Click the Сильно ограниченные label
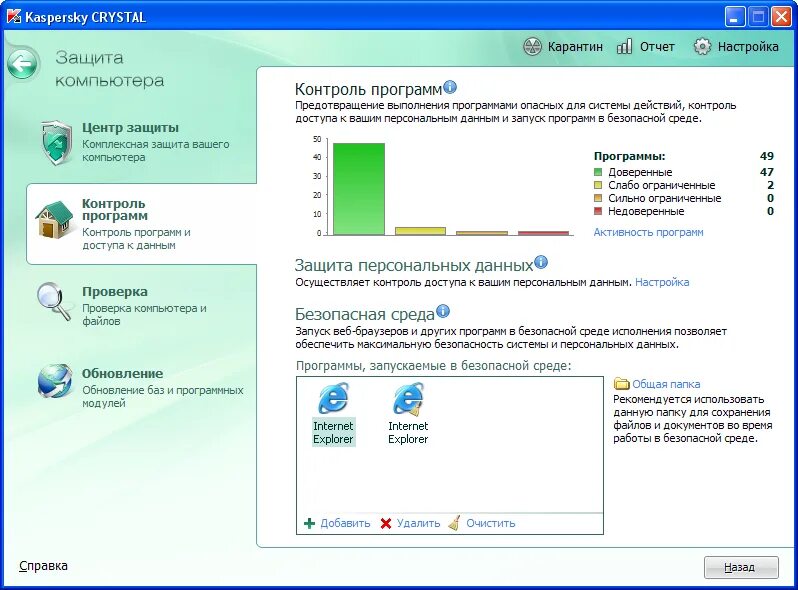This screenshot has height=590, width=798. (665, 198)
